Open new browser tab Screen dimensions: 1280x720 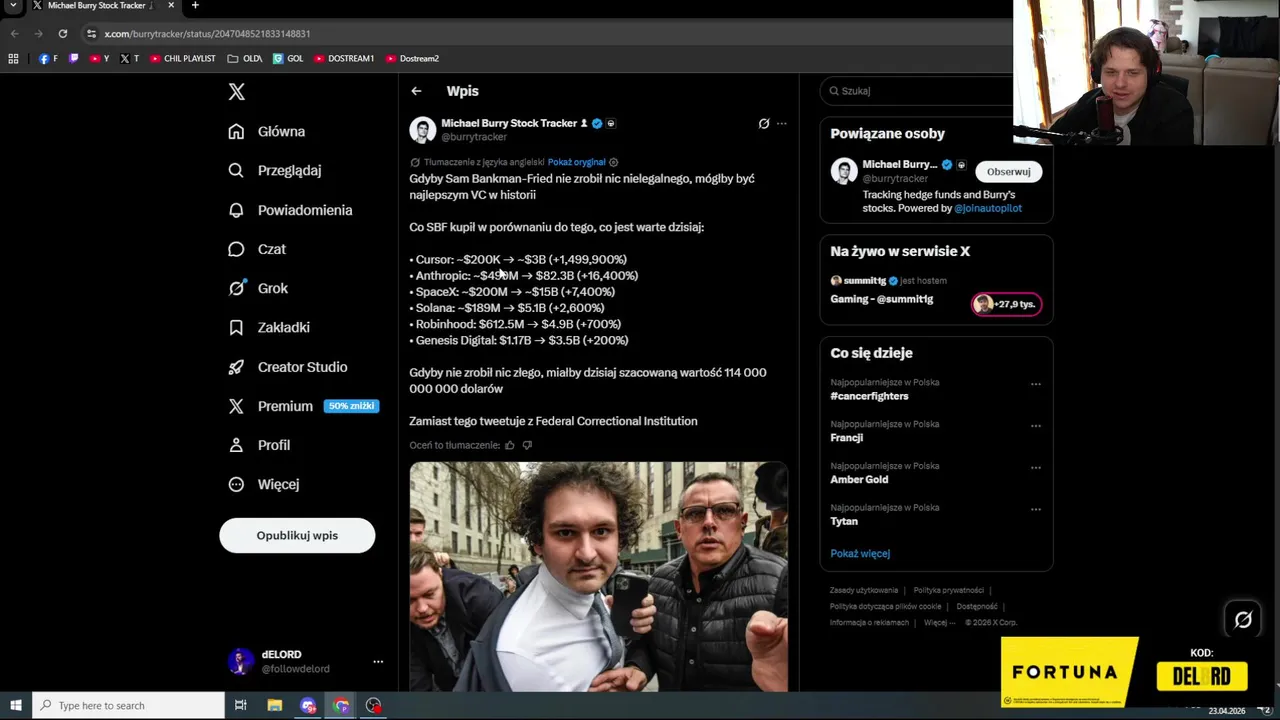coord(195,5)
